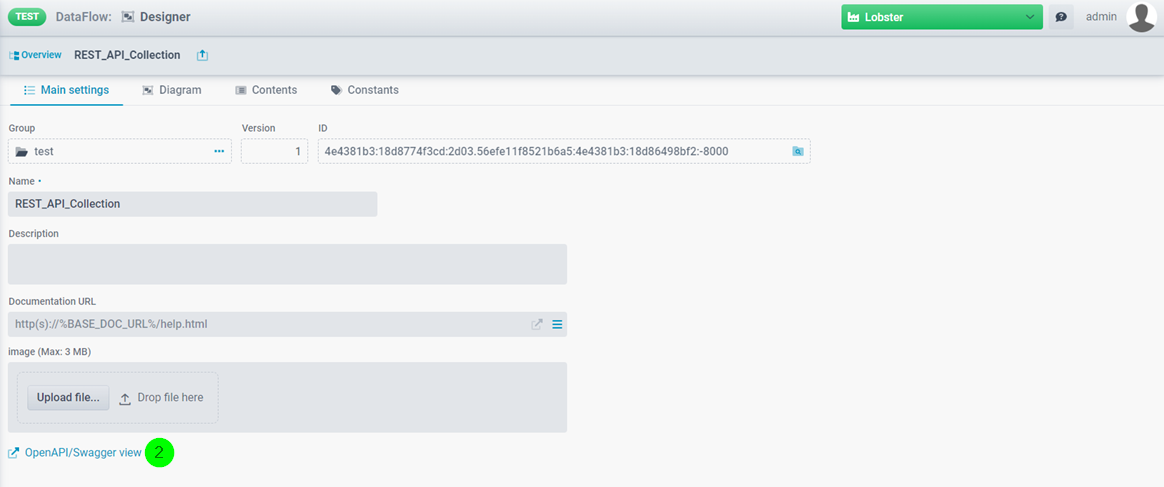This screenshot has width=1164, height=487.
Task: Click the Upload file... button
Action: click(68, 397)
